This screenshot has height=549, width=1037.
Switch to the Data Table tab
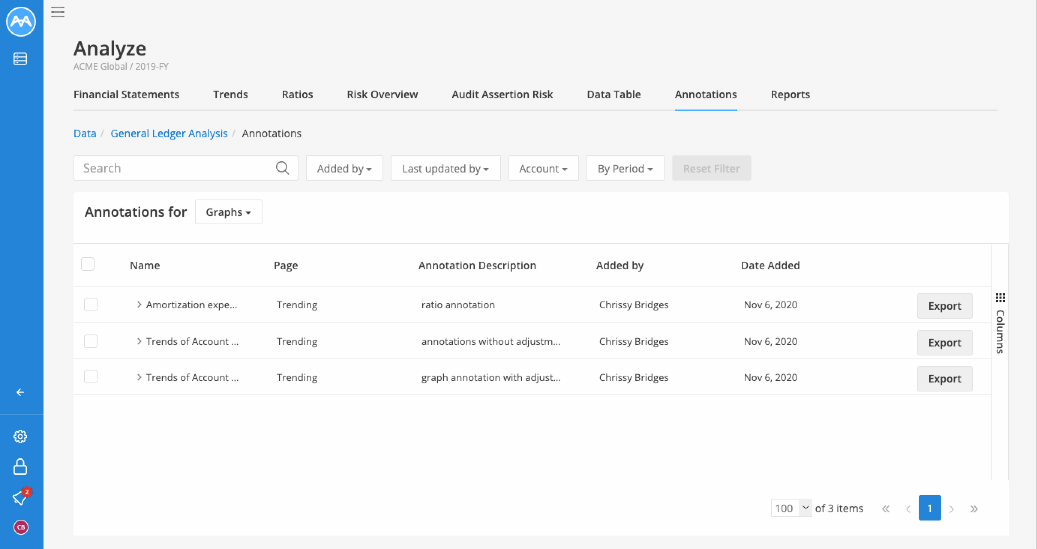tap(614, 95)
